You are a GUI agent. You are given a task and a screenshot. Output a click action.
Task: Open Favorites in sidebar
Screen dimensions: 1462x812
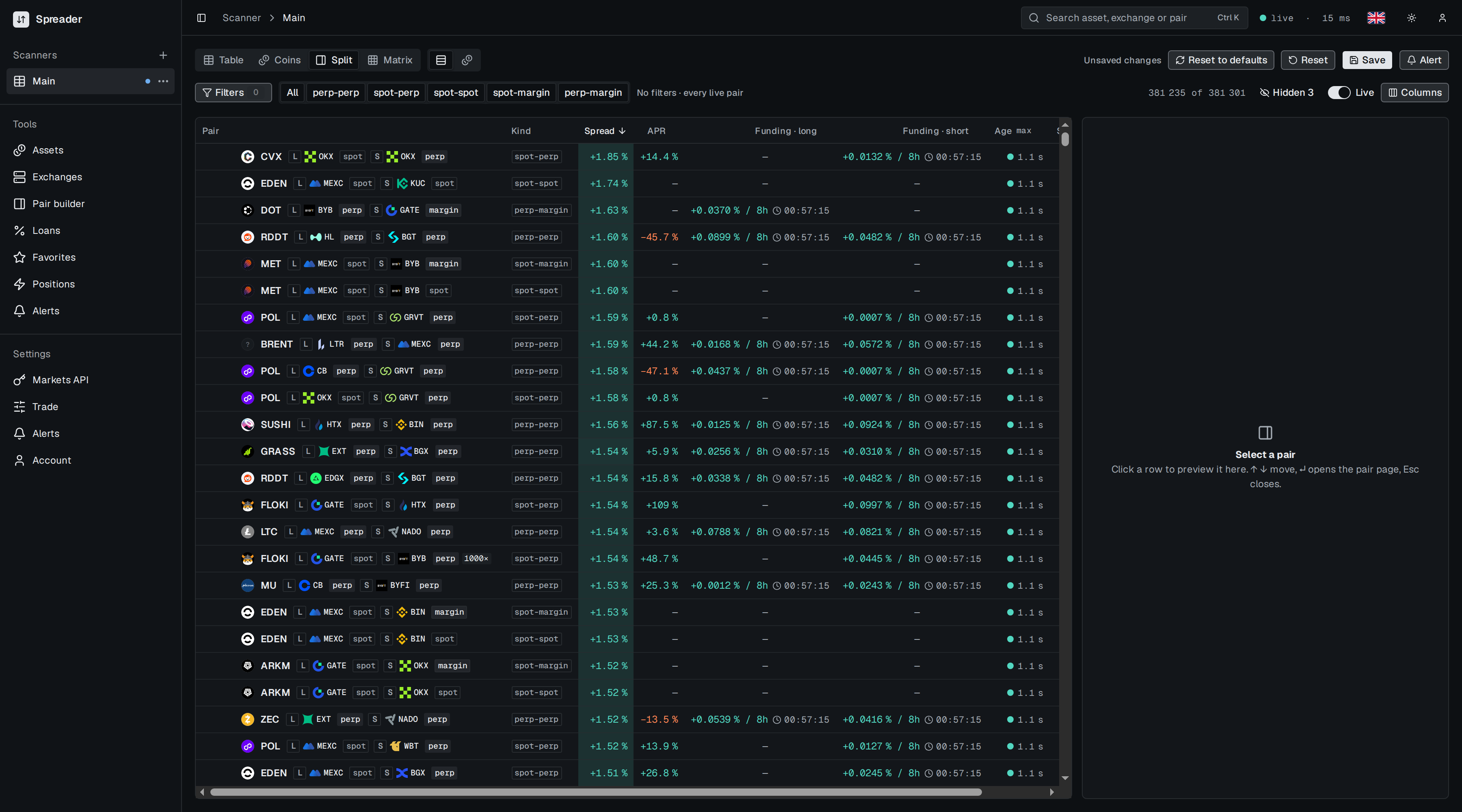[91, 257]
